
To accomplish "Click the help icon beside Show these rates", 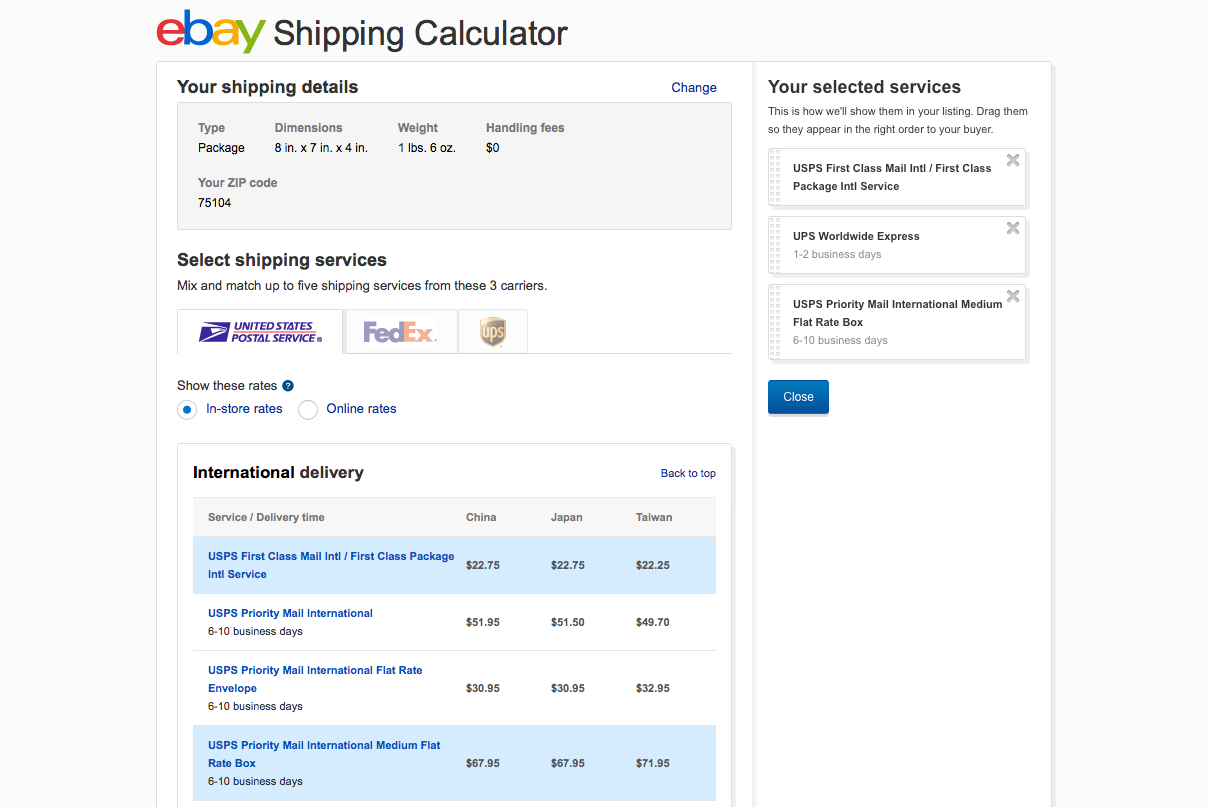I will (x=288, y=386).
